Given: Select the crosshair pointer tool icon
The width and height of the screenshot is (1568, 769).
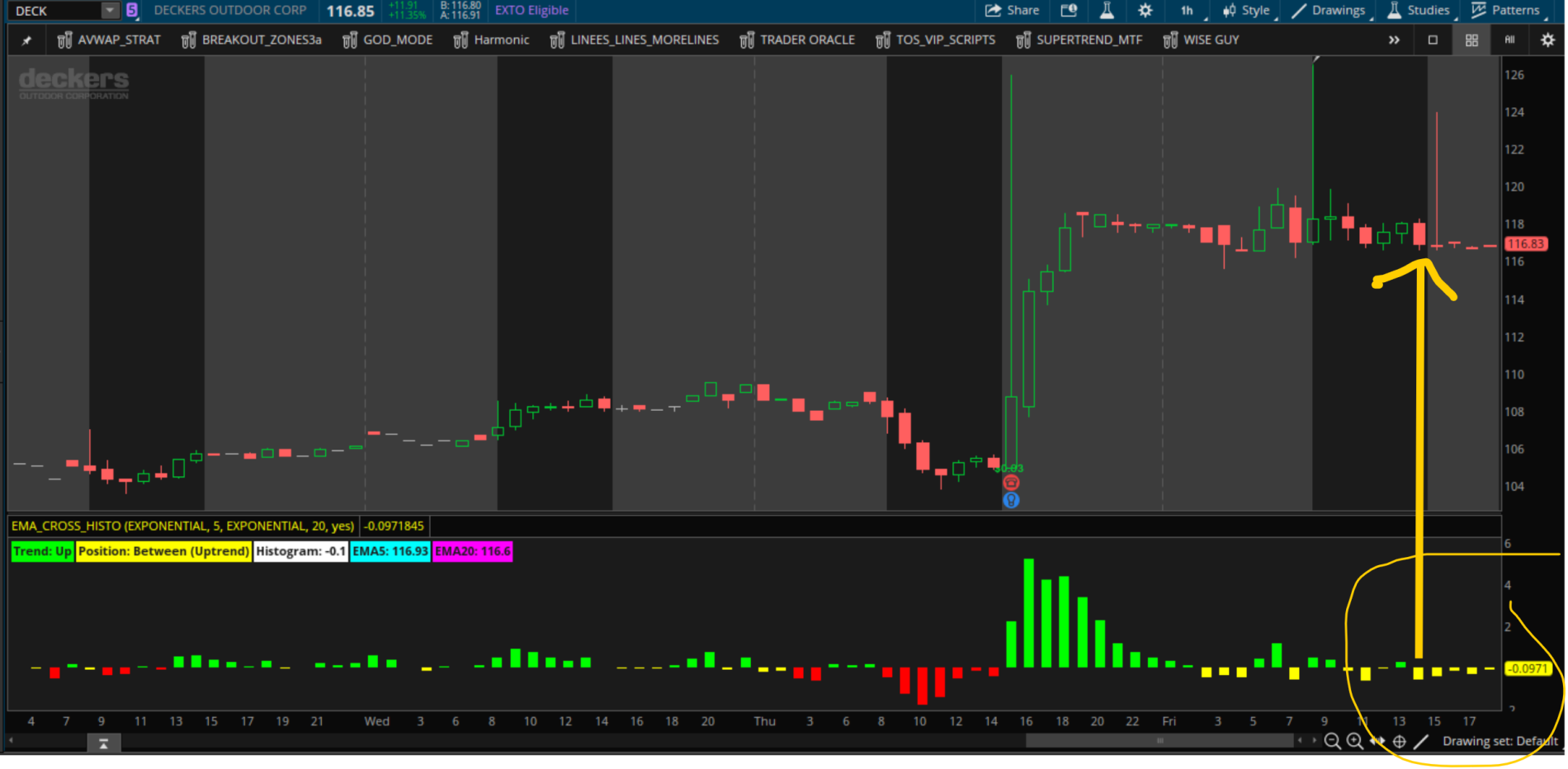Looking at the screenshot, I should 1400,741.
